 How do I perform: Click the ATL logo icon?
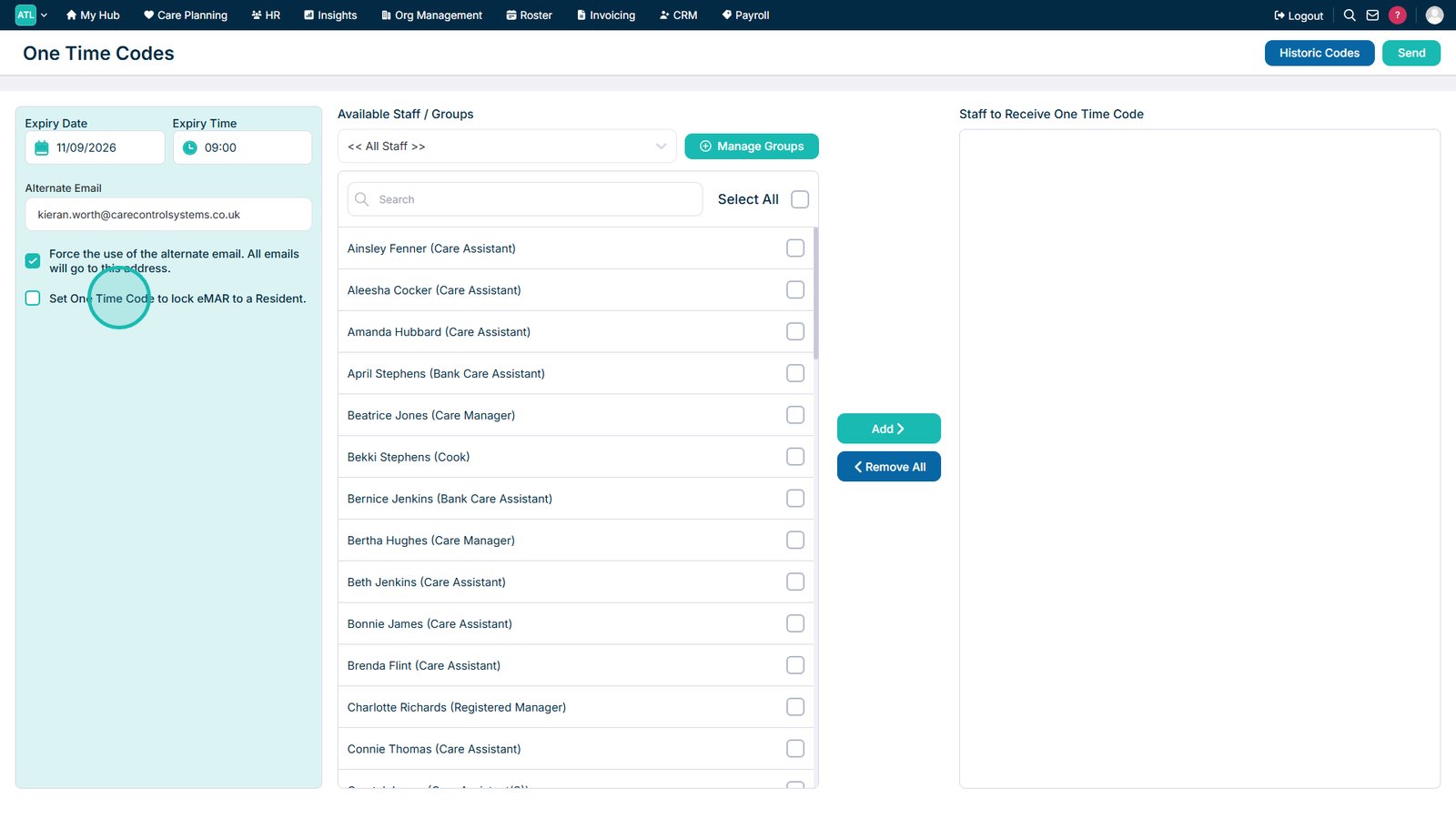(25, 15)
